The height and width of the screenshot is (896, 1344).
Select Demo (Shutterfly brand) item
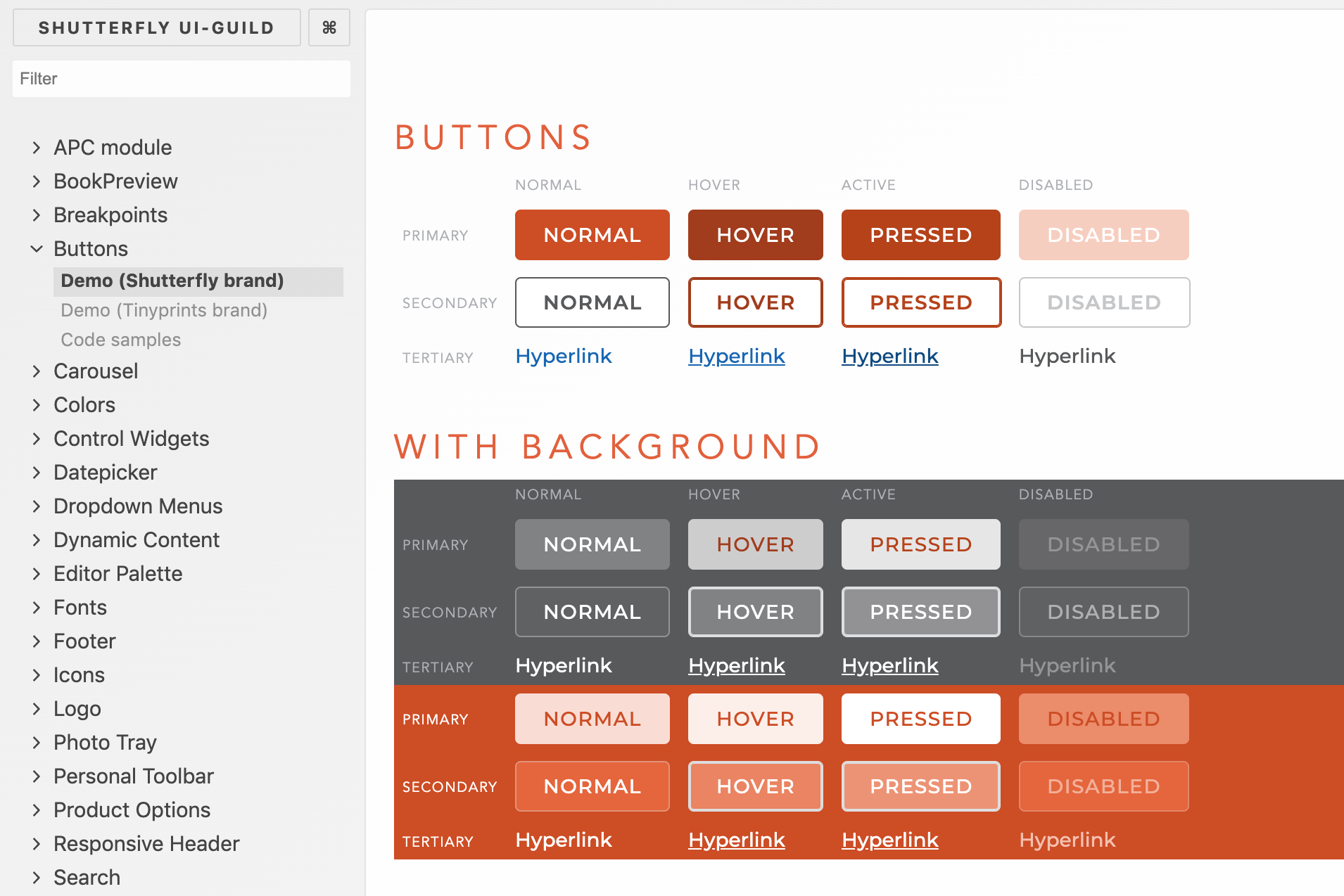(x=198, y=281)
